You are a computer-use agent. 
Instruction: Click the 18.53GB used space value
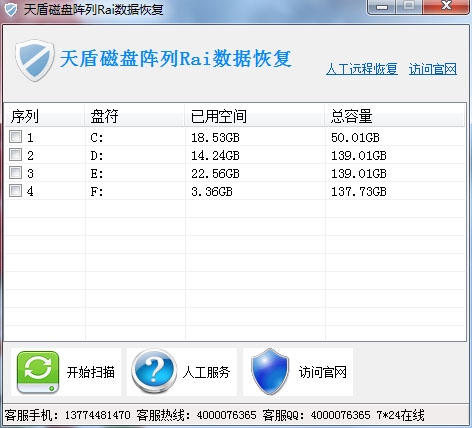[215, 138]
